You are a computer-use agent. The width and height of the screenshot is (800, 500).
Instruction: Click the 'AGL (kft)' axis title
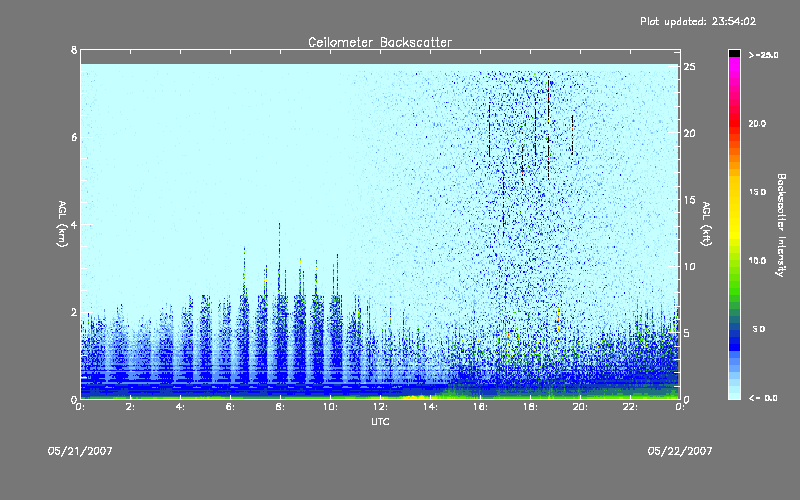706,224
